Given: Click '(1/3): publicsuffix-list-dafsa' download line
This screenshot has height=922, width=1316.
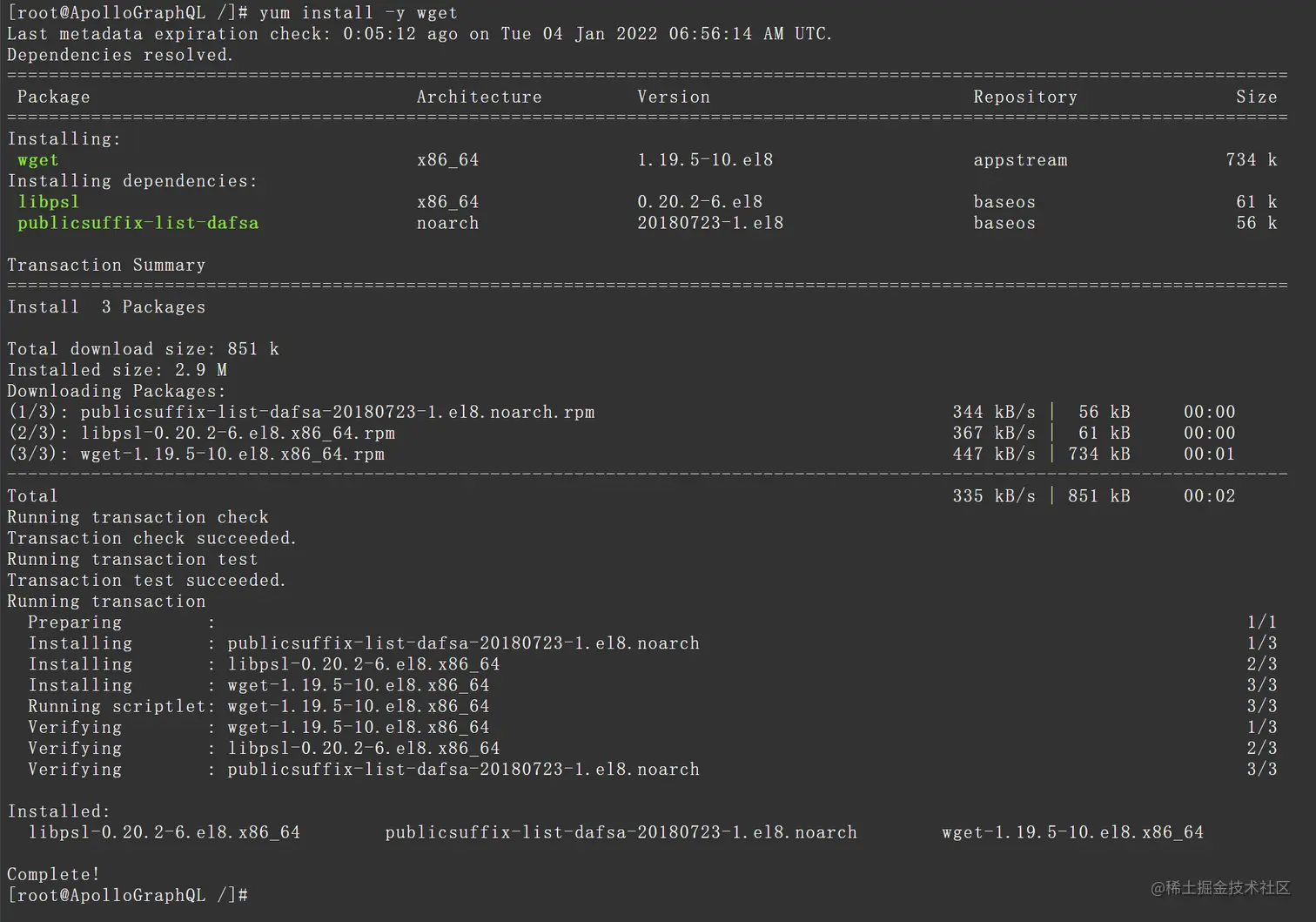Looking at the screenshot, I should 621,412.
